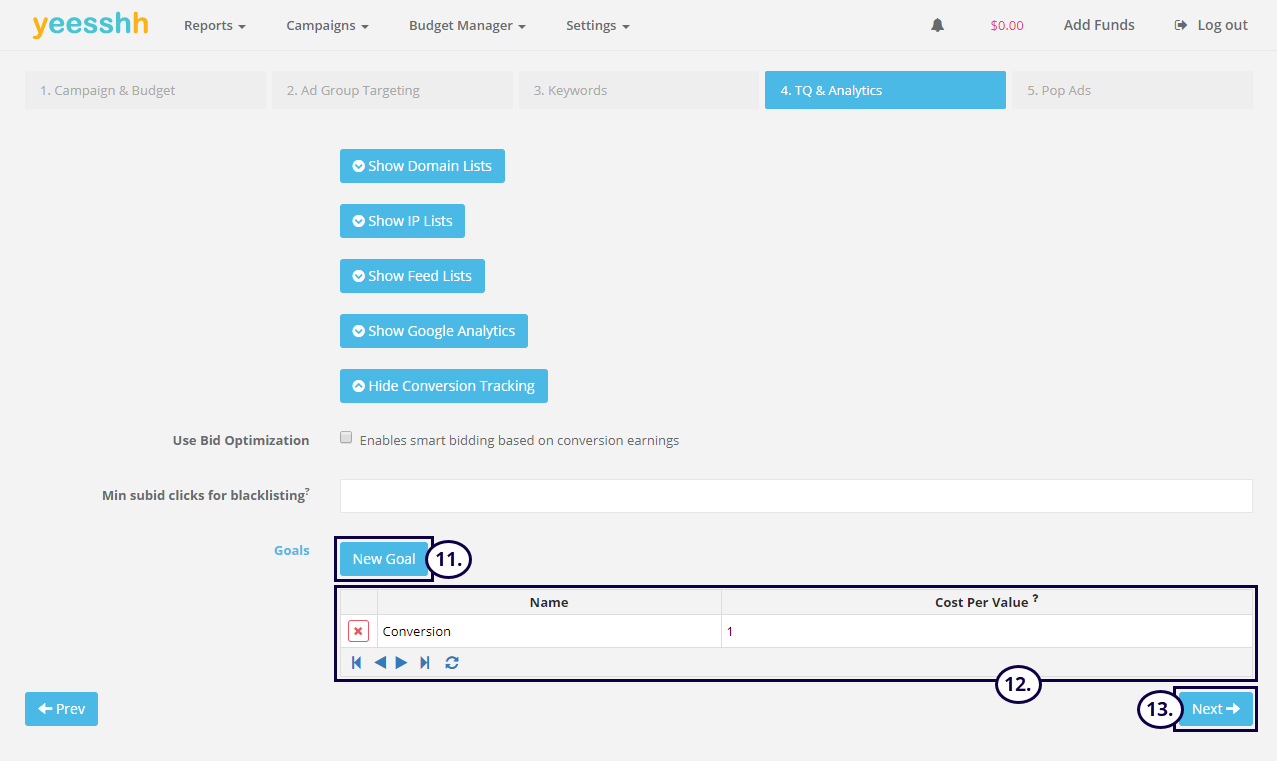Go to next page of goals grid

pos(401,662)
